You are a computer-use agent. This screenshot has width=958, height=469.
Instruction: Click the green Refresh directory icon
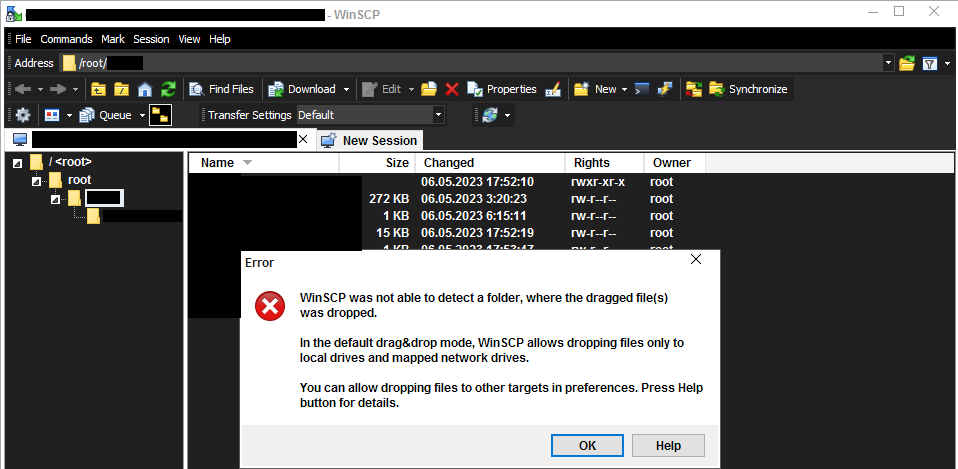pos(168,89)
